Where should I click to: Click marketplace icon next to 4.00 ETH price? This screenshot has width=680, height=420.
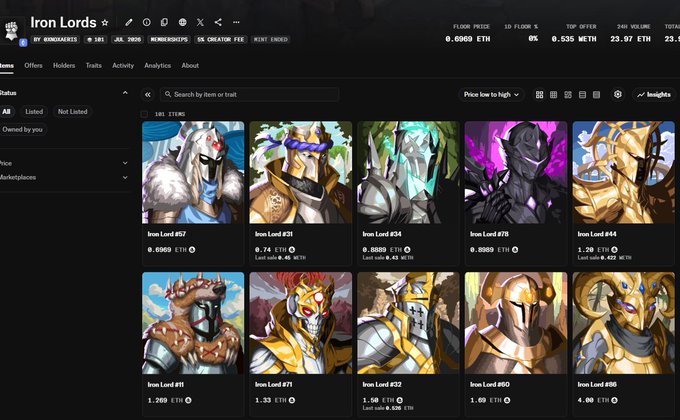pos(614,400)
